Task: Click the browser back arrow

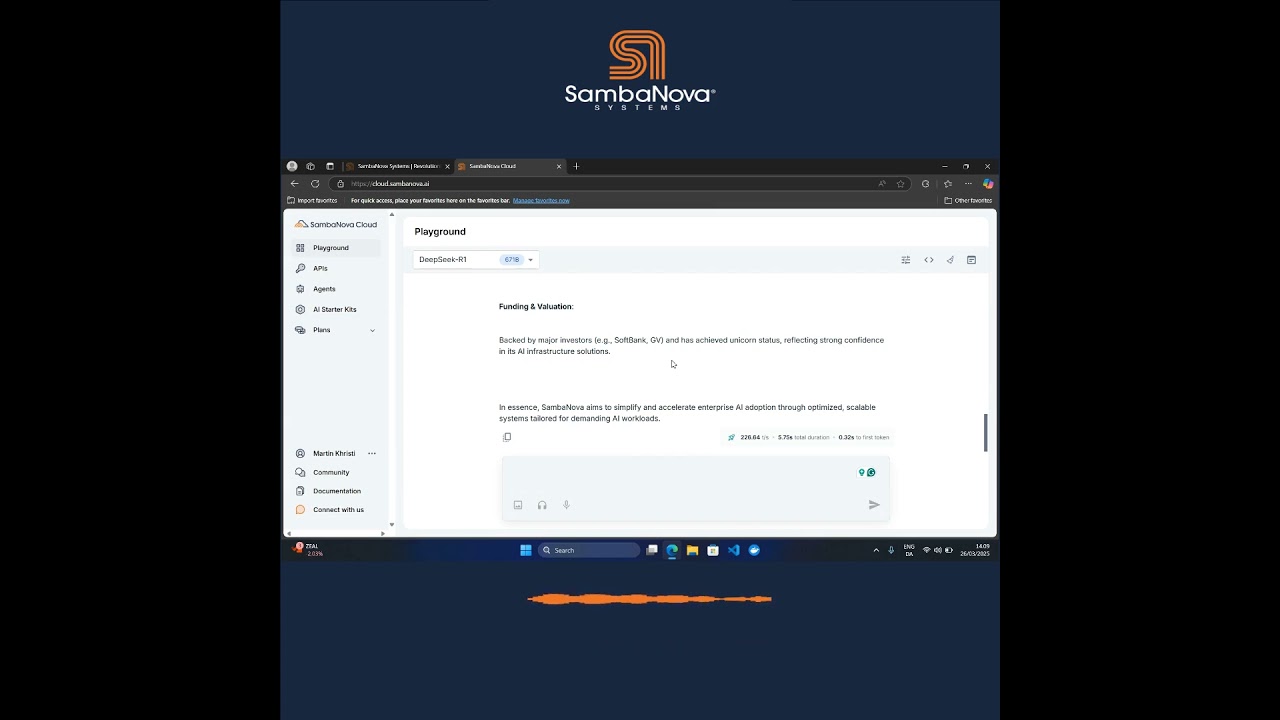Action: tap(294, 184)
